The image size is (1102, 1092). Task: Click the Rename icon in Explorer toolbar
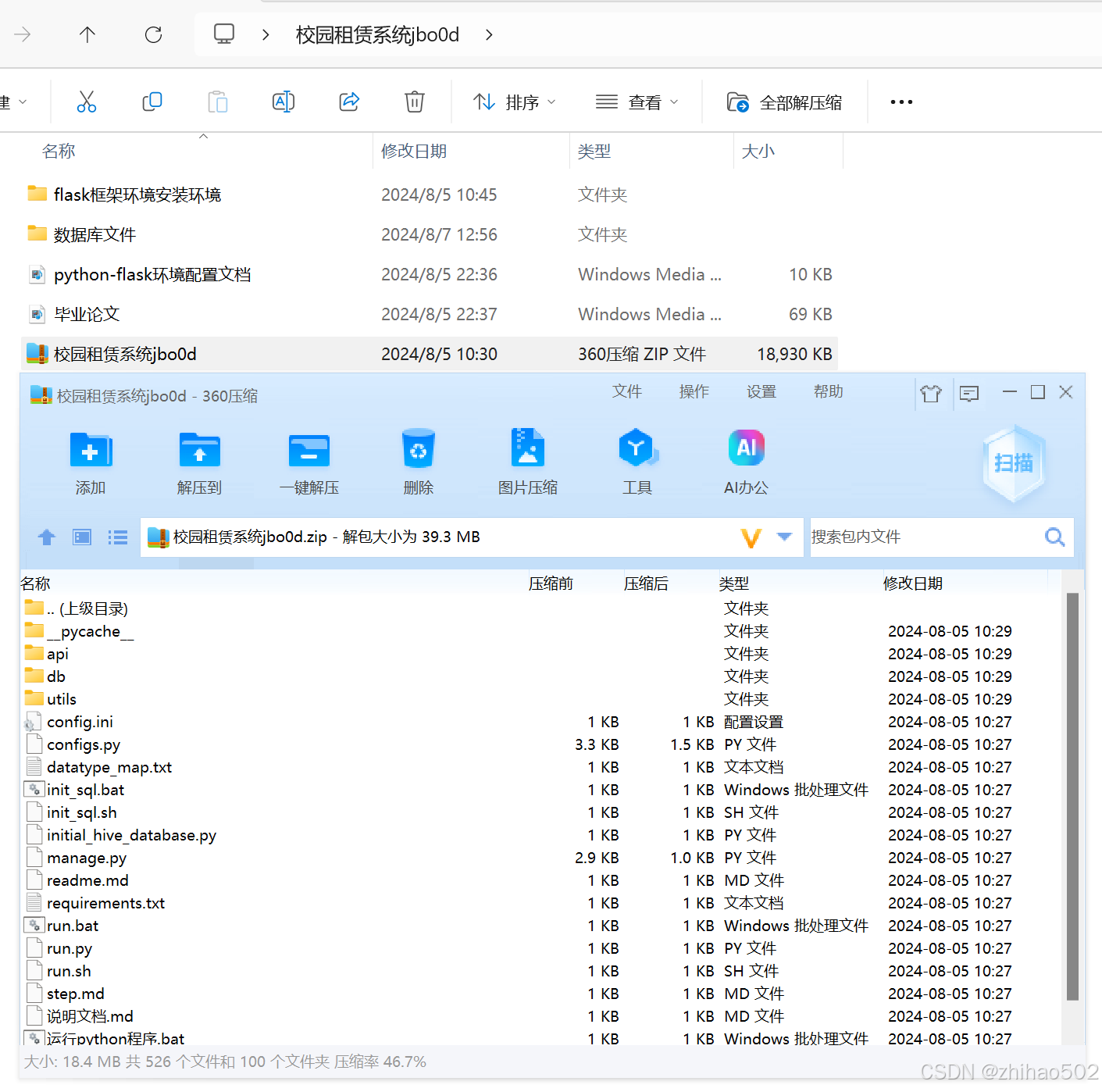point(284,102)
